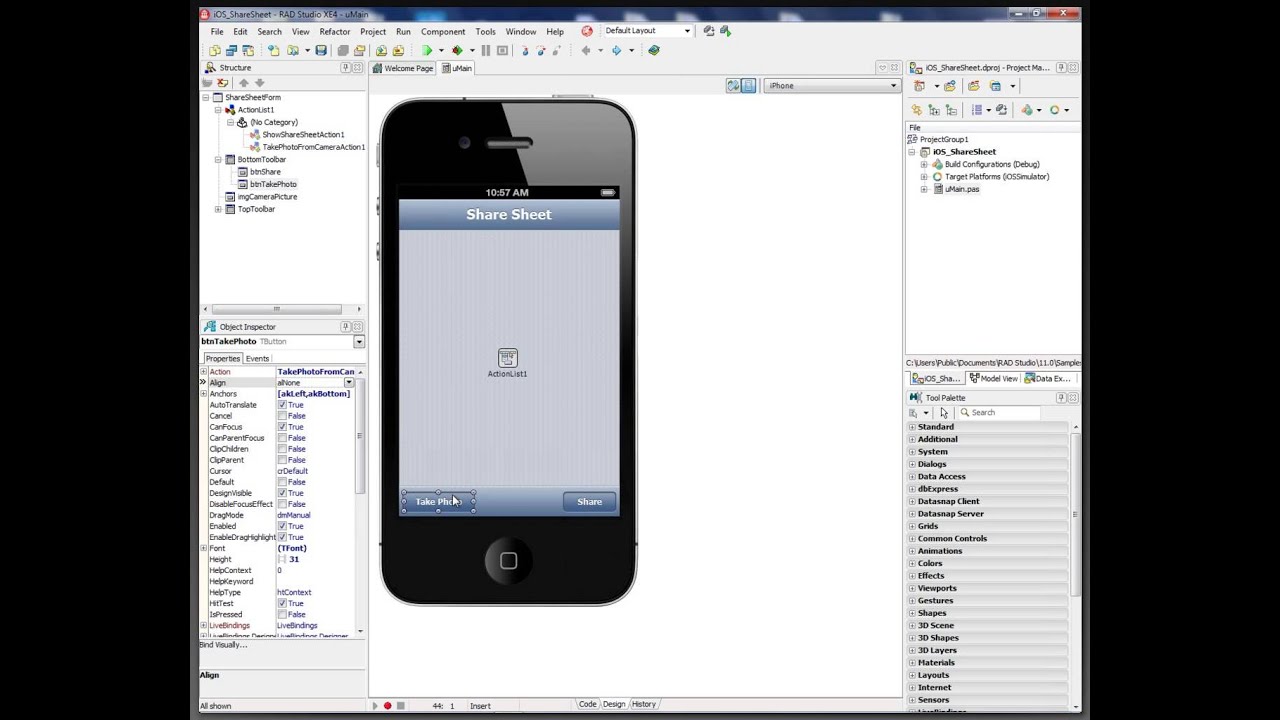Switch to the Events tab

[x=257, y=358]
